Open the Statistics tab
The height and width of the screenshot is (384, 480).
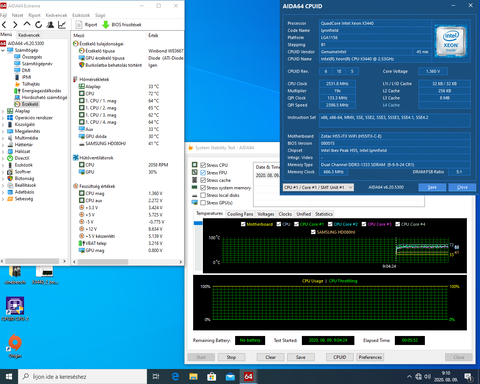(324, 214)
